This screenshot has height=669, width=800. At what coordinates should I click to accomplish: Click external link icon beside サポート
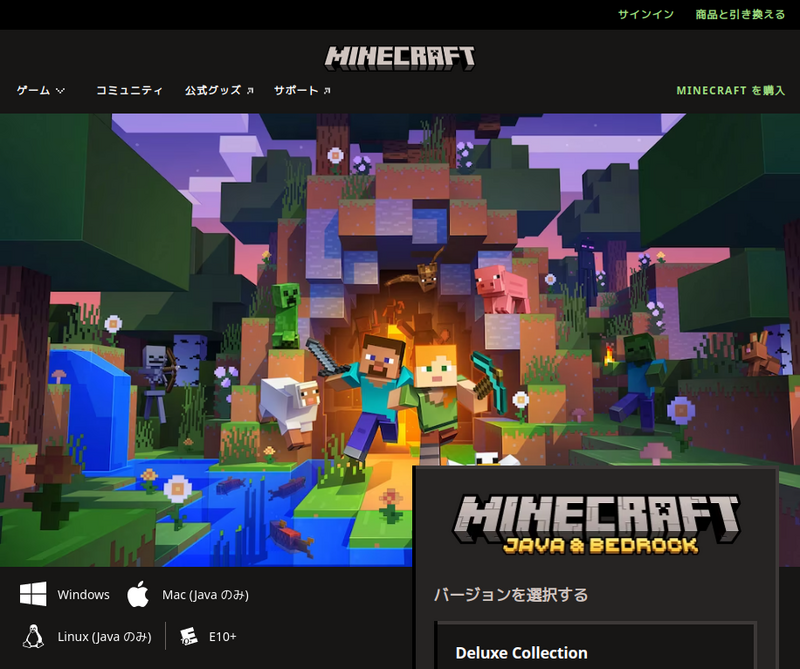click(x=327, y=90)
